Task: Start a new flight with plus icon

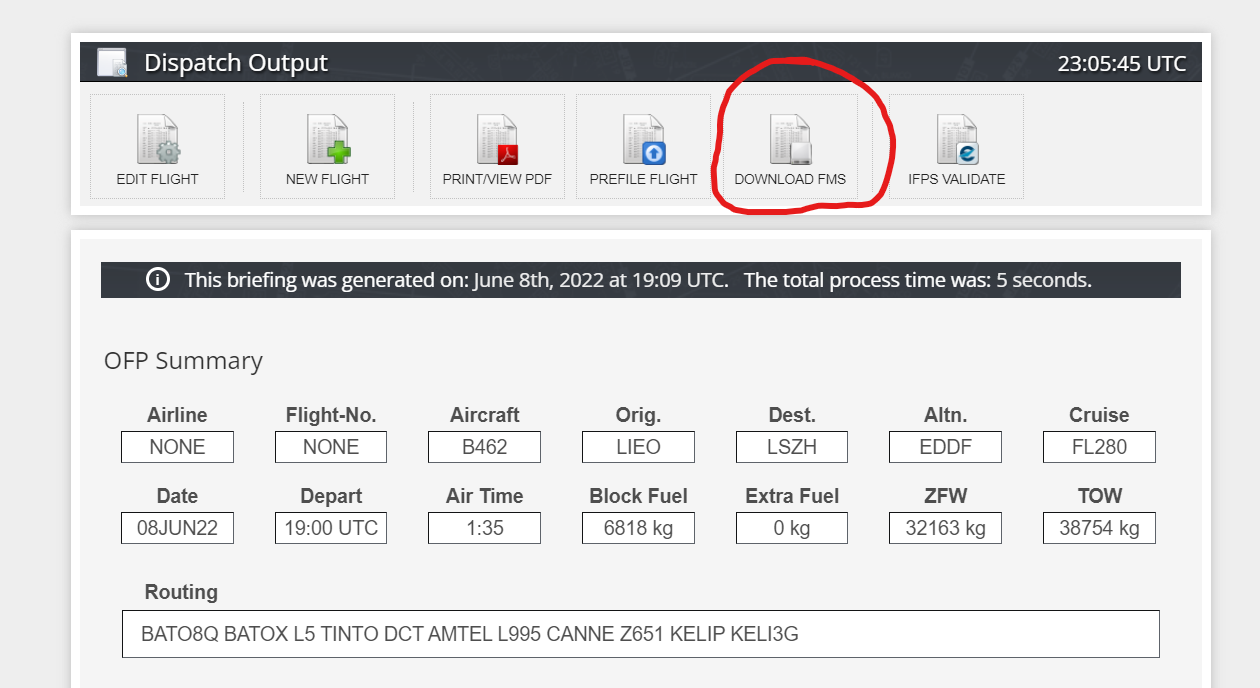Action: (x=327, y=141)
